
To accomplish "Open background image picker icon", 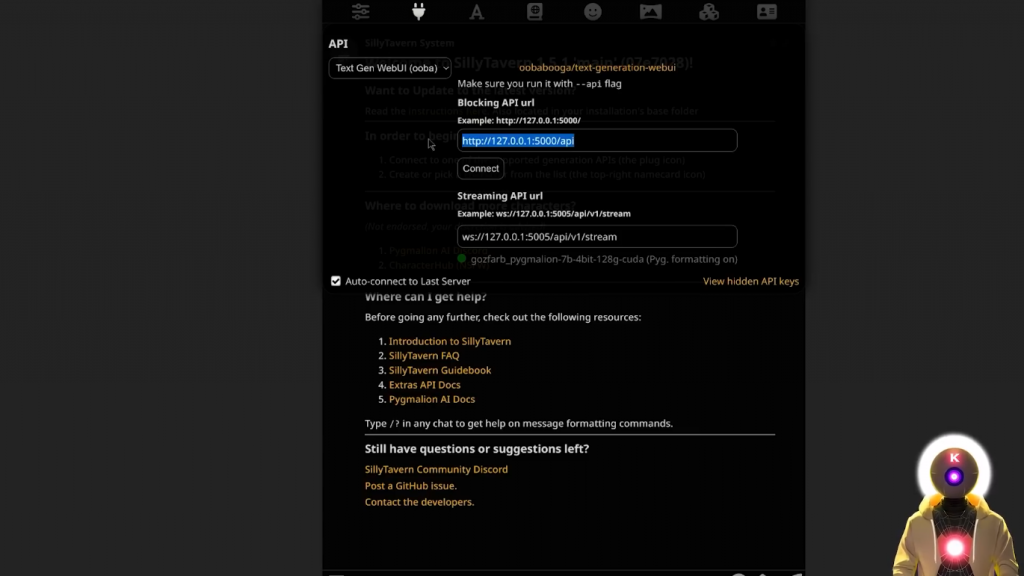I will point(650,12).
